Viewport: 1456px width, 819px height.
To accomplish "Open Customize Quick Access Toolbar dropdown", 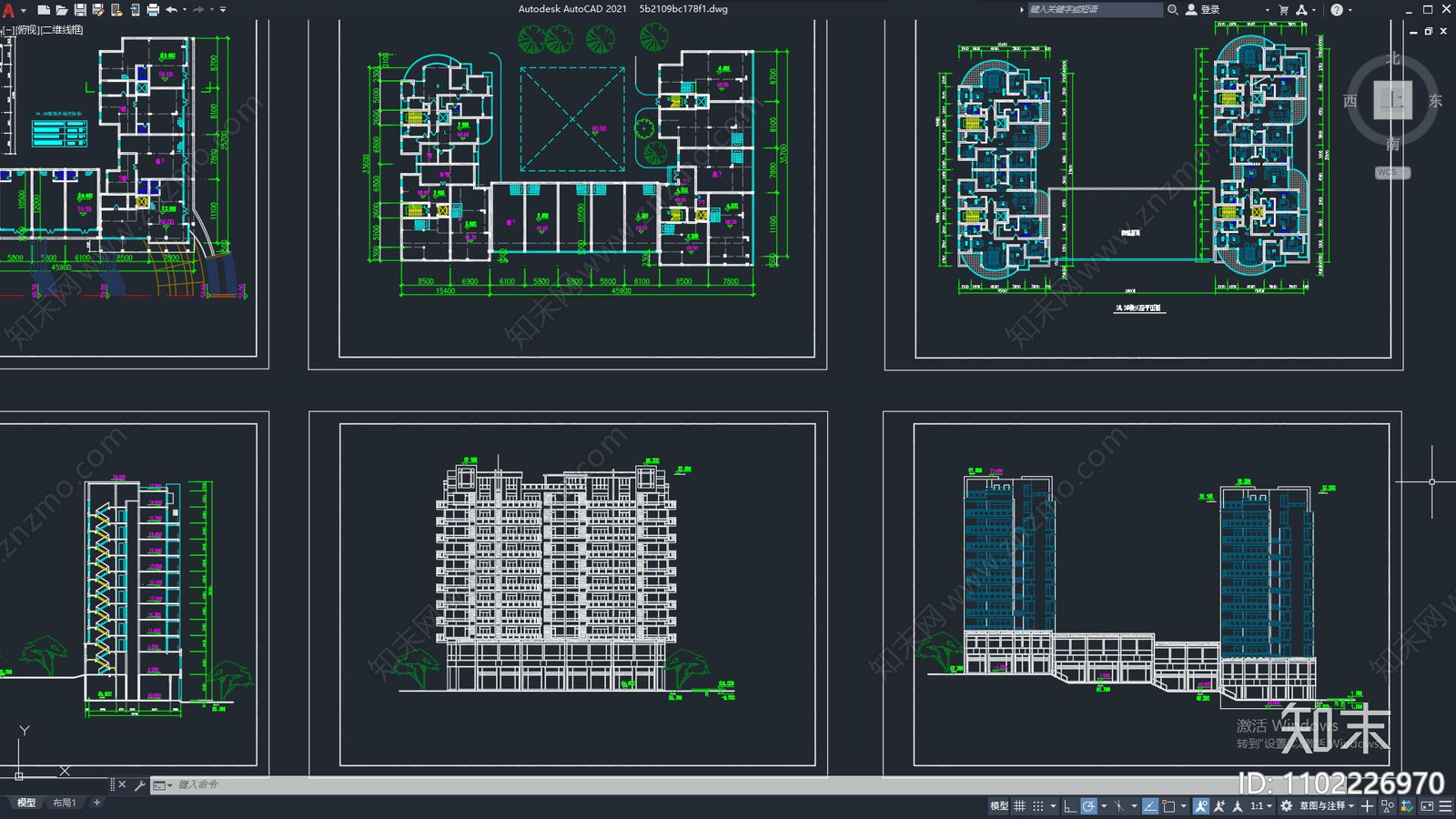I will point(223,9).
